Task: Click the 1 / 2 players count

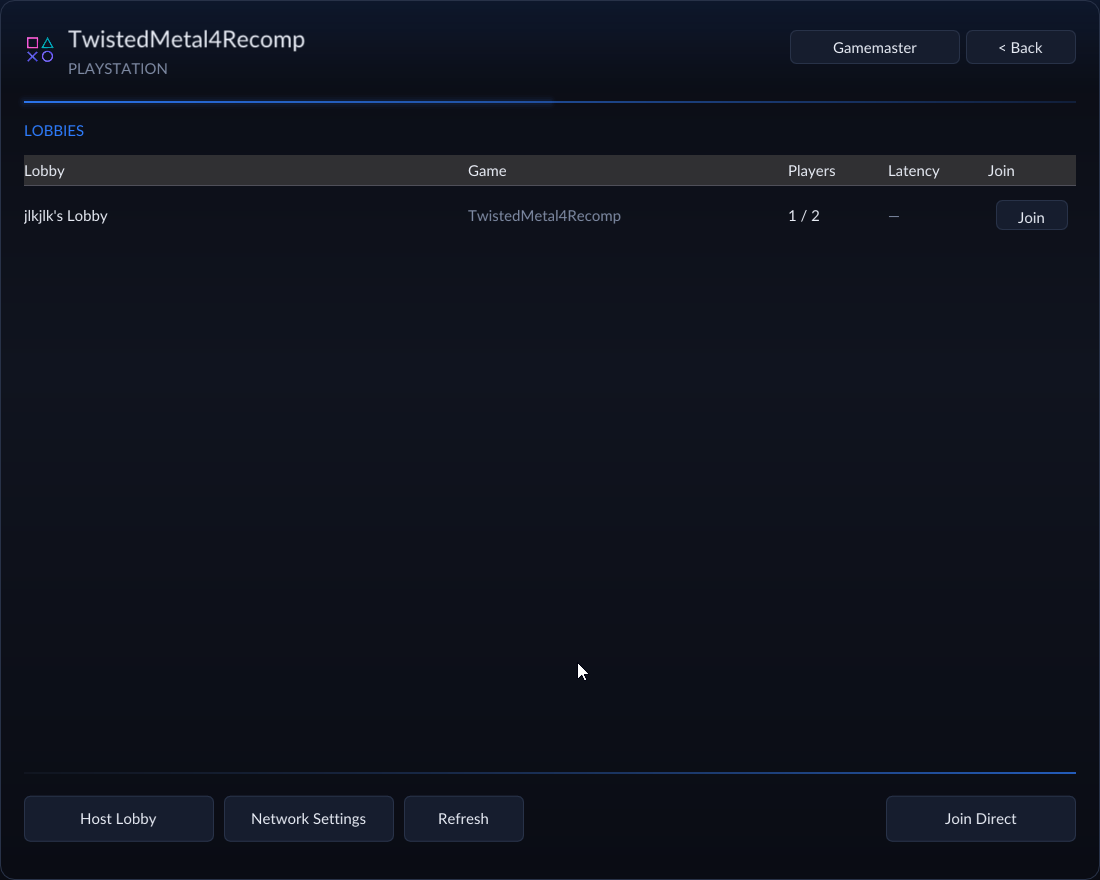Action: pyautogui.click(x=803, y=215)
